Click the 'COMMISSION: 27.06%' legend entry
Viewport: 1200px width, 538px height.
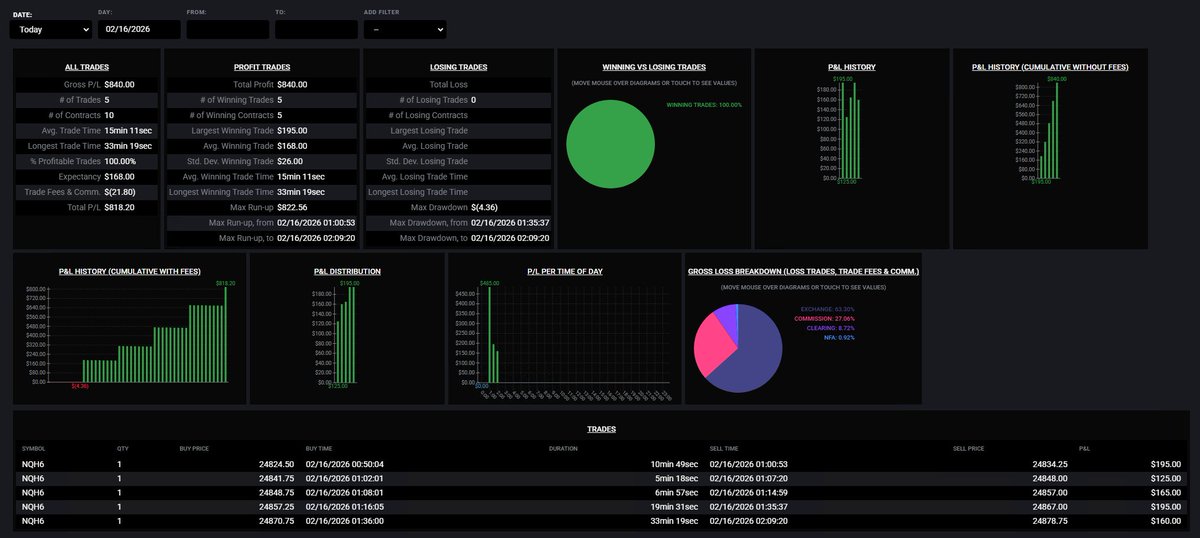point(825,319)
